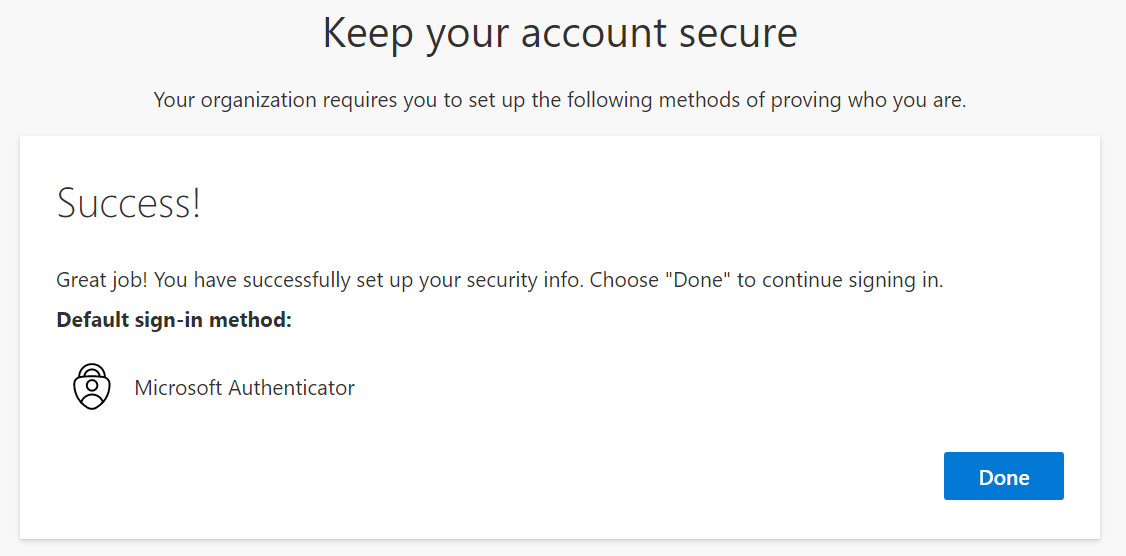Screen dimensions: 1126x556
Task: Click "continue signing in" phrase
Action: (851, 280)
